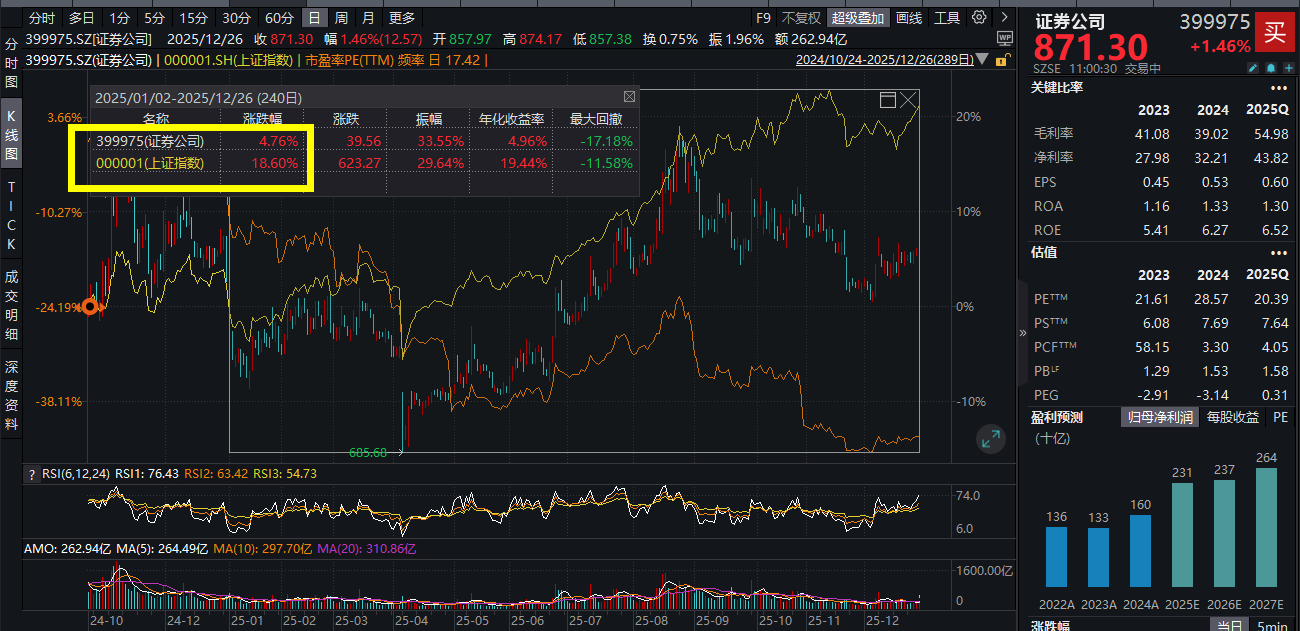1300x631 pixels.
Task: Click the WP monitor icon
Action: coord(1004,38)
